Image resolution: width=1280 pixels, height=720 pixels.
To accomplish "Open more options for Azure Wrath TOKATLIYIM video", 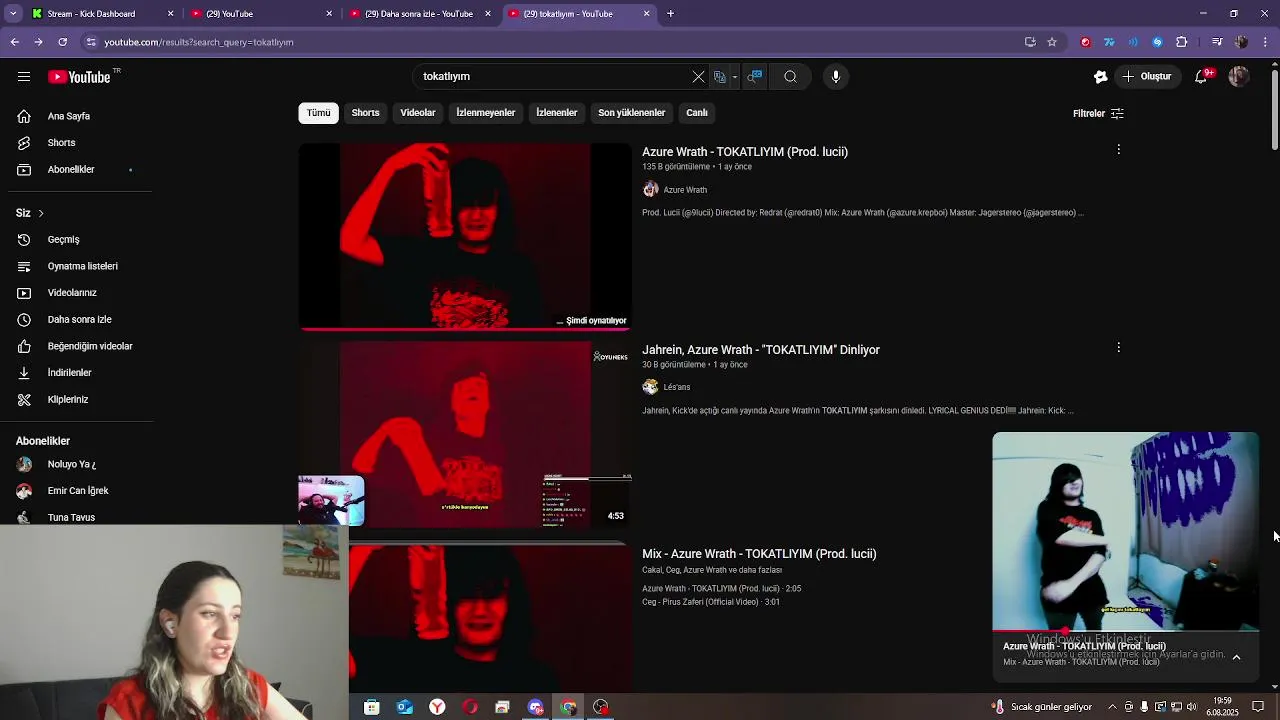I will [1118, 150].
